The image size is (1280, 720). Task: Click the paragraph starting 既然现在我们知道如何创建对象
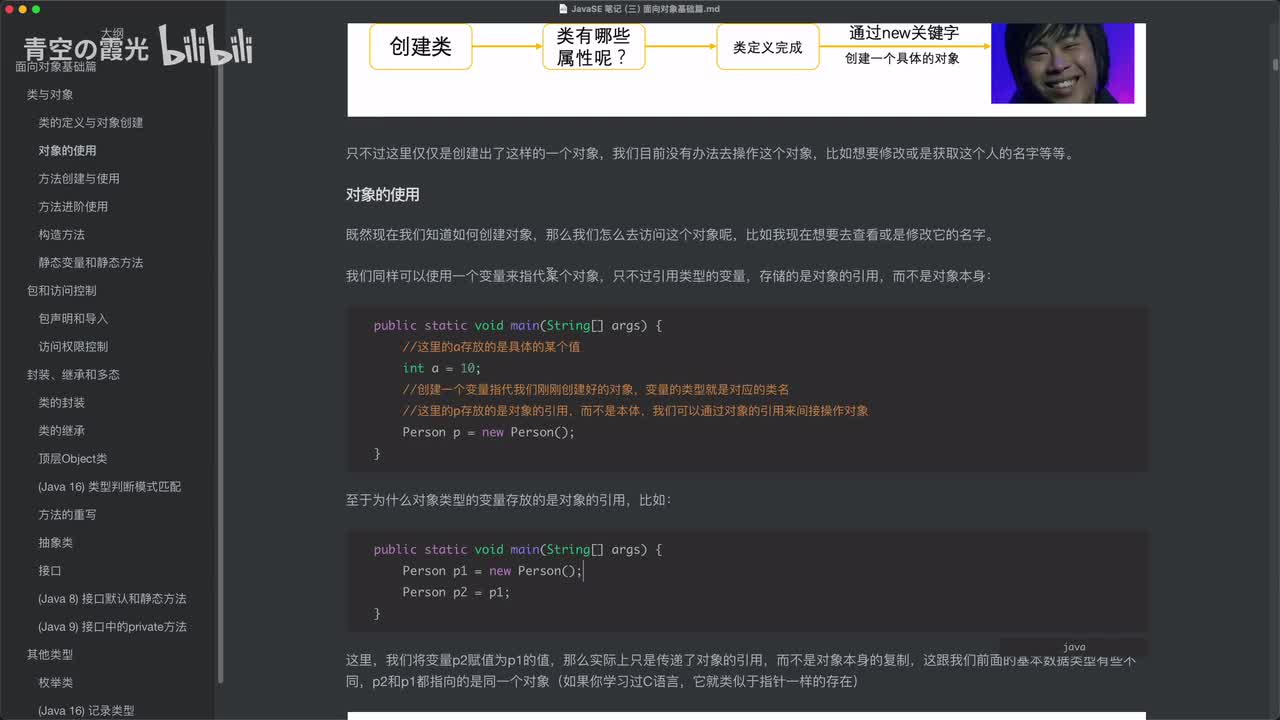point(670,235)
